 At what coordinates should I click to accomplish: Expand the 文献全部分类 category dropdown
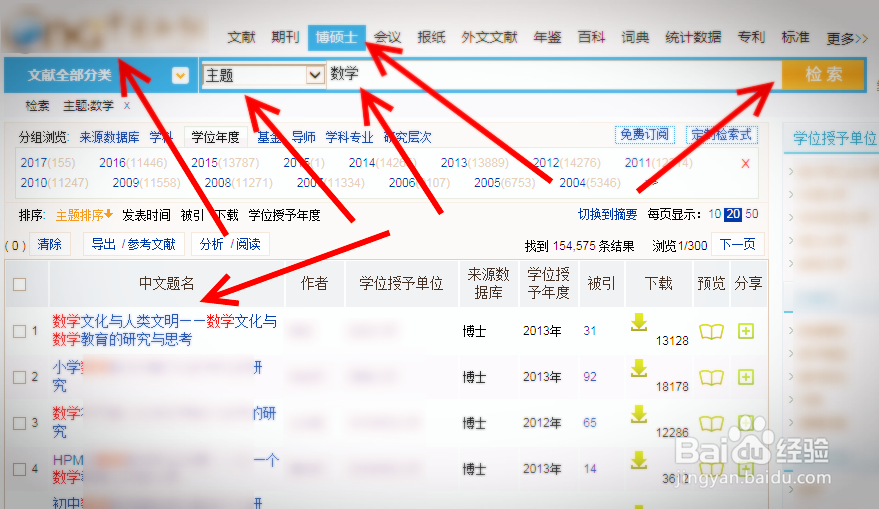pyautogui.click(x=180, y=75)
